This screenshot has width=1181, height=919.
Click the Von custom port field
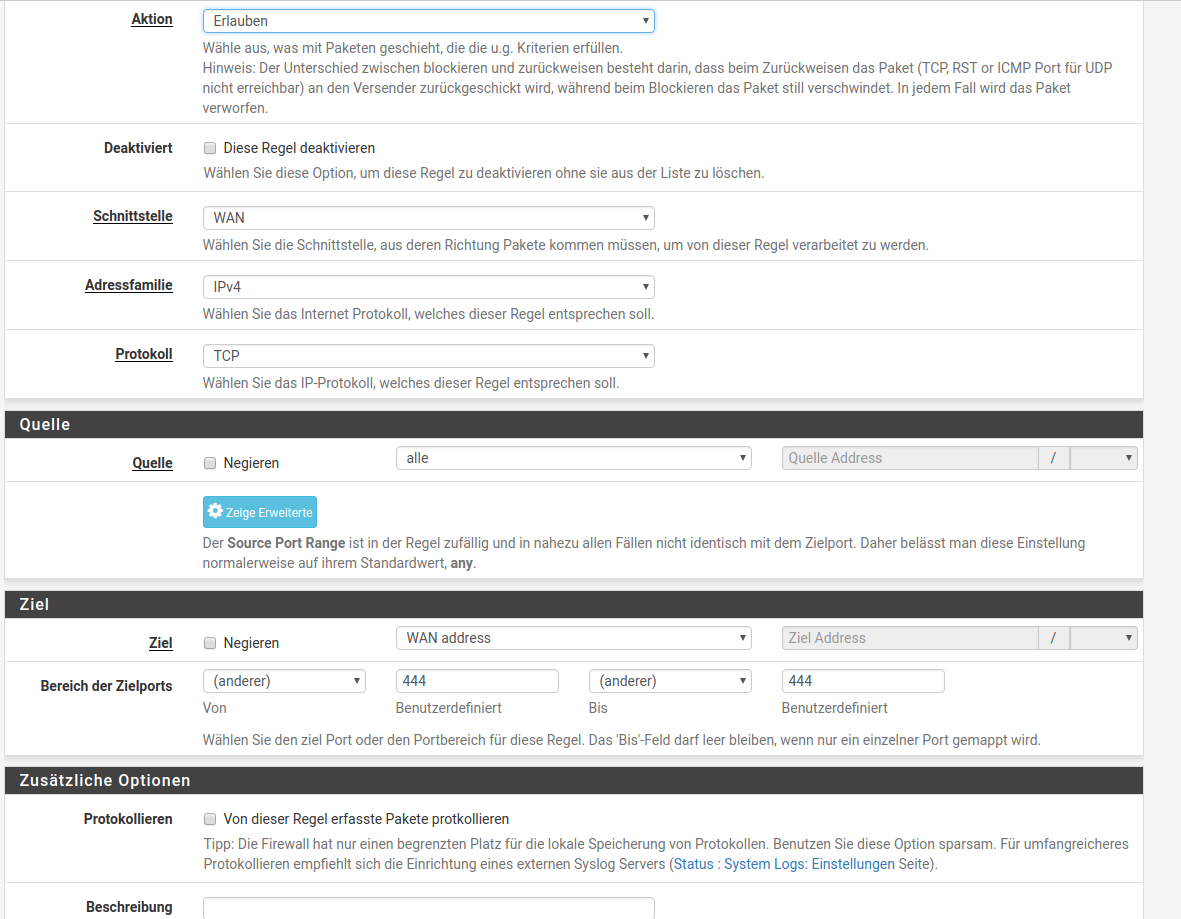point(477,681)
